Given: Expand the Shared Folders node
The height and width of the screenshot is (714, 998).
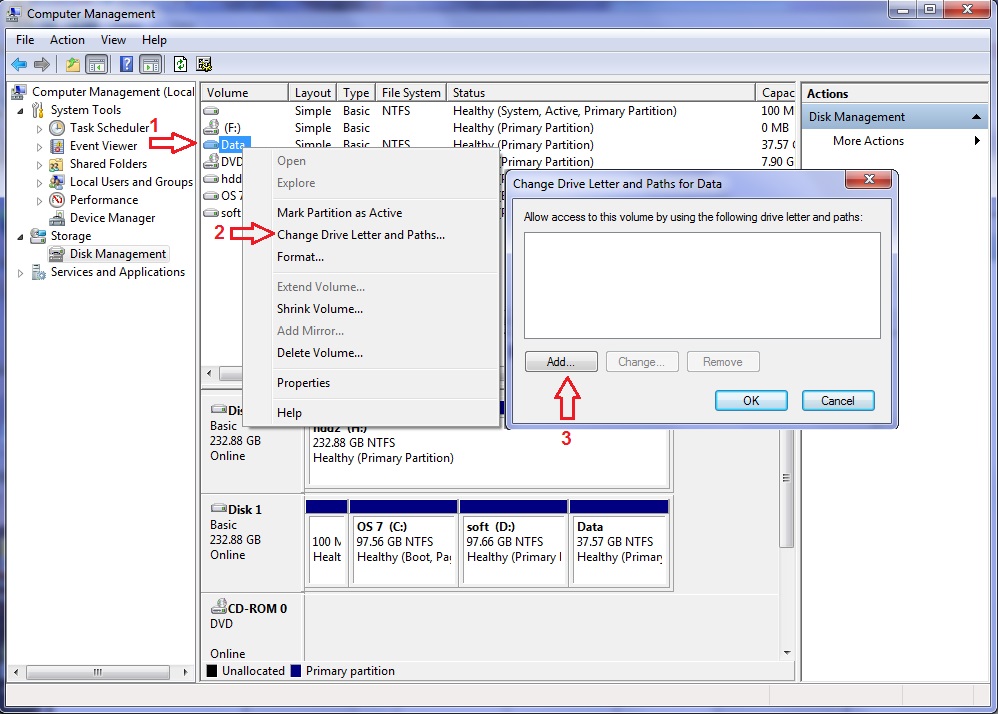Looking at the screenshot, I should pyautogui.click(x=39, y=165).
